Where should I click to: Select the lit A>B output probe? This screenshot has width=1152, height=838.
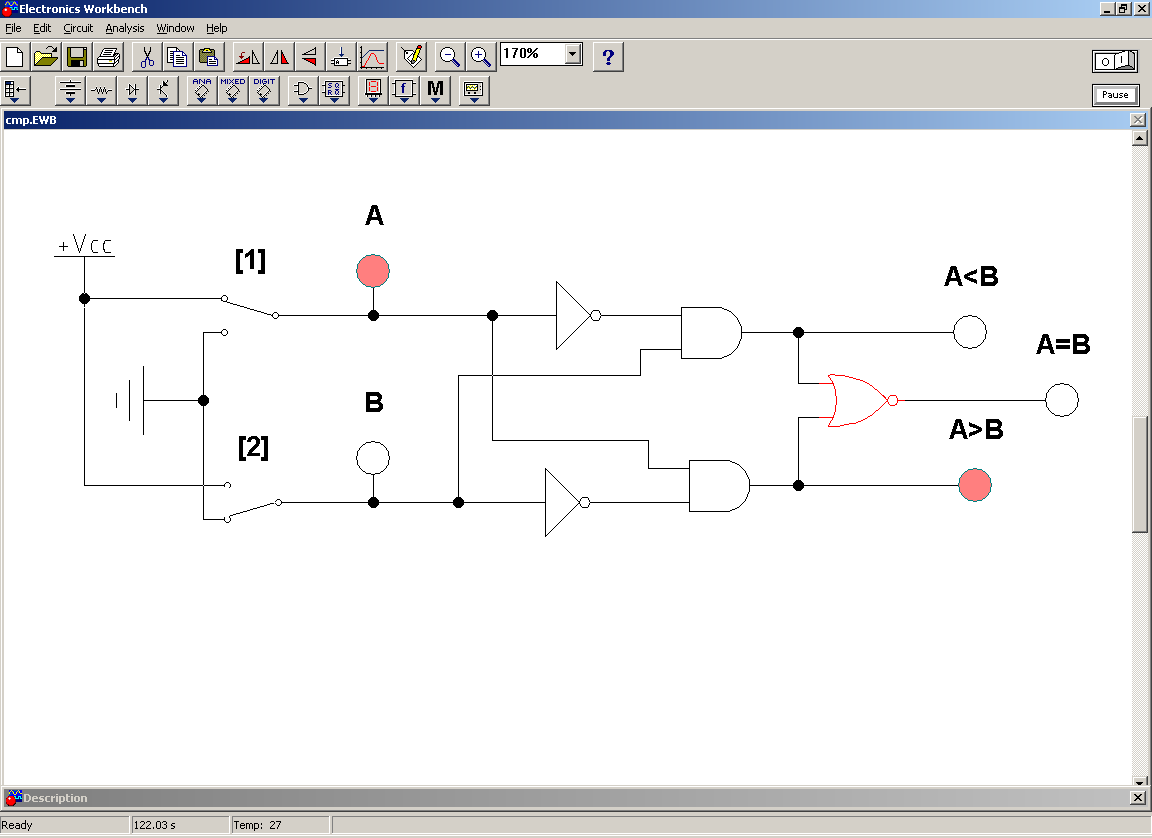click(975, 485)
